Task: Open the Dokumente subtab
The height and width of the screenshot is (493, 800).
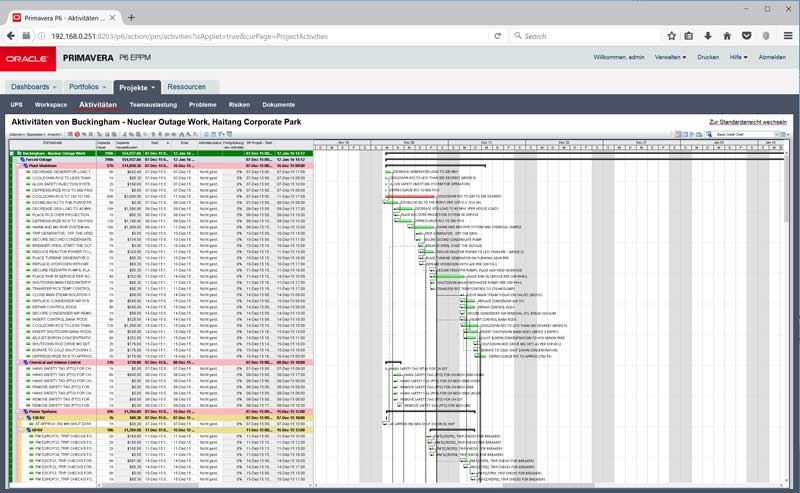Action: pos(279,105)
